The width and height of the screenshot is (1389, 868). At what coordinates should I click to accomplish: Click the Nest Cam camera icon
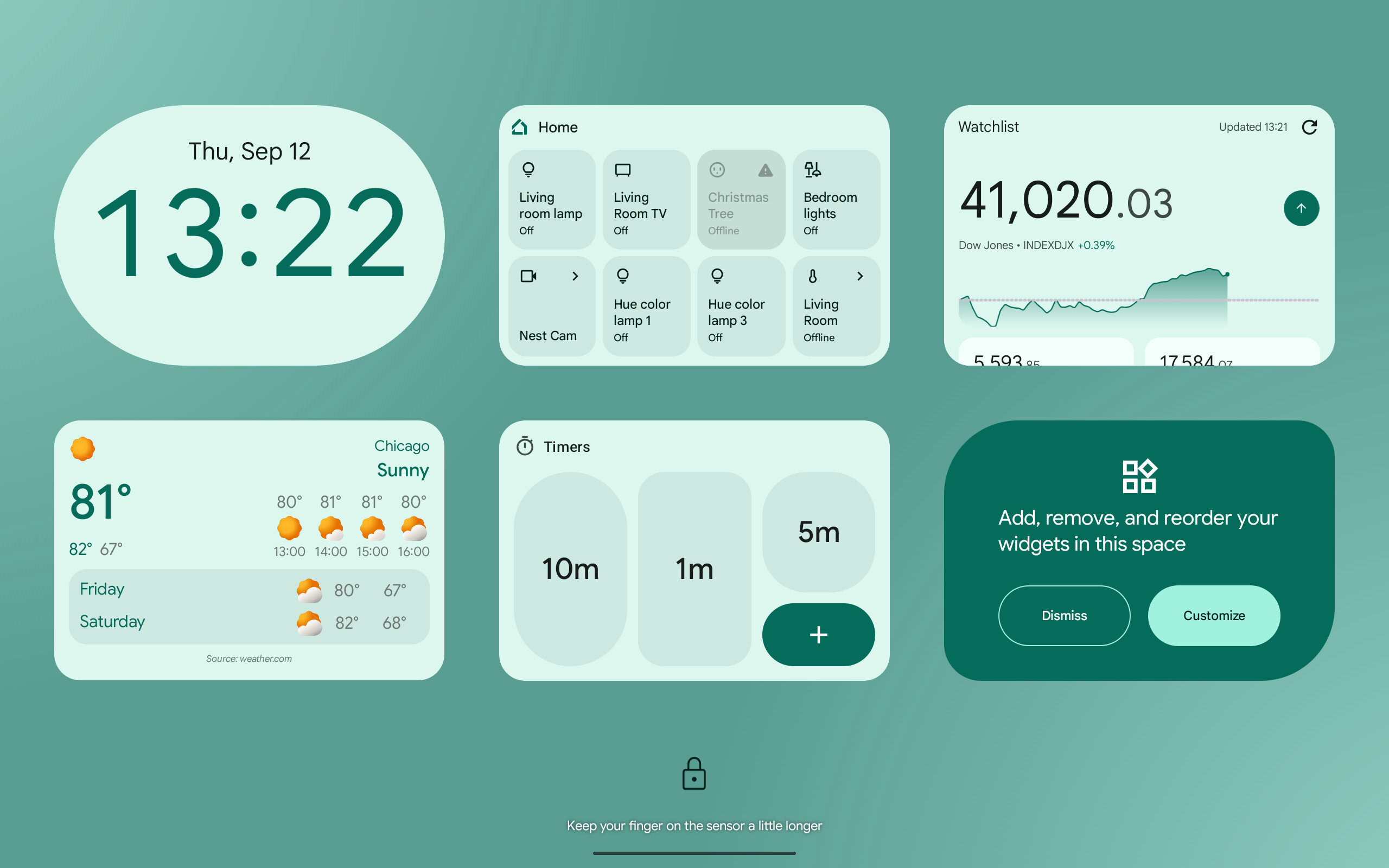(x=528, y=275)
